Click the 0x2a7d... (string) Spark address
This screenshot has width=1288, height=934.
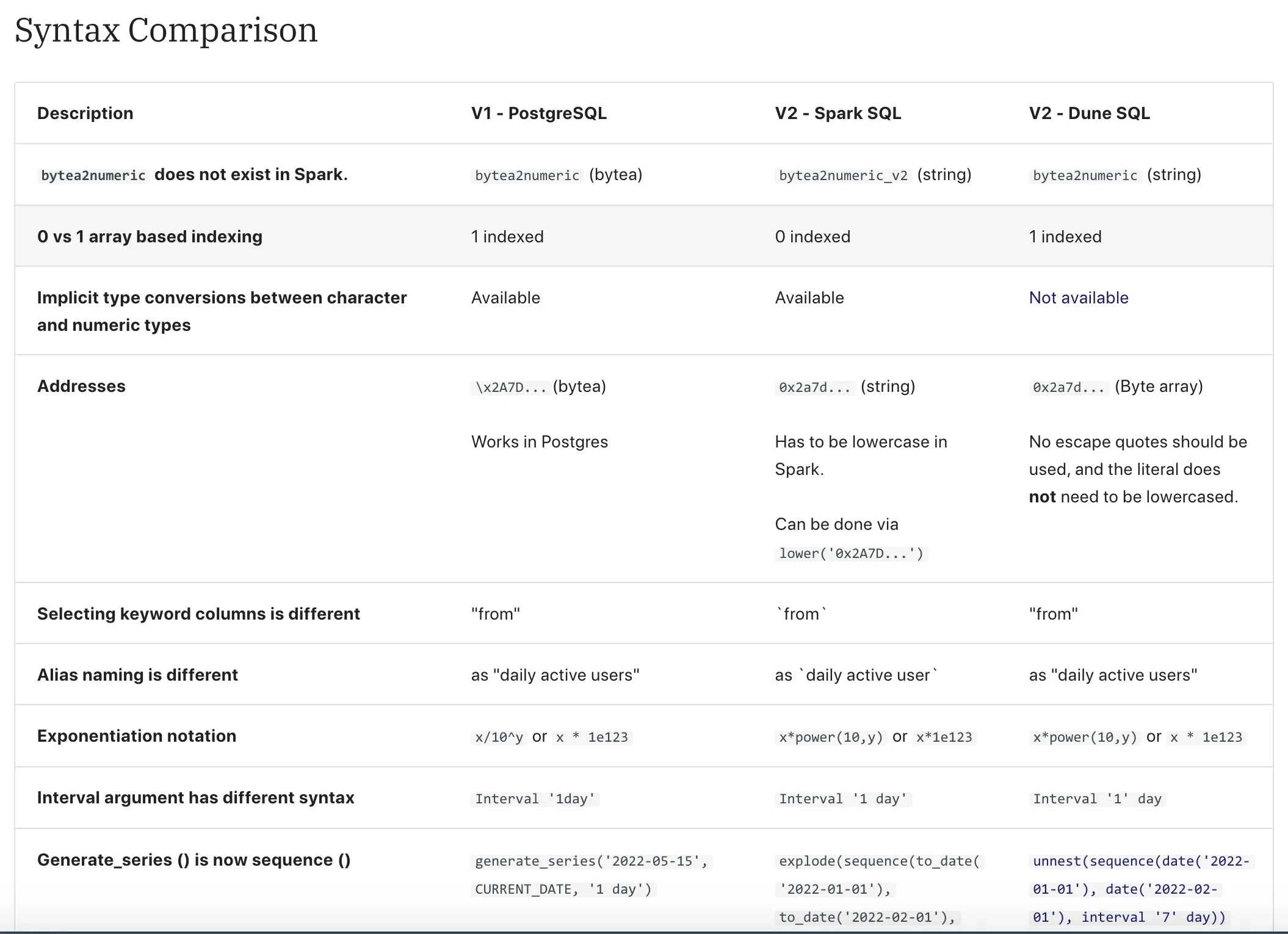(x=845, y=387)
